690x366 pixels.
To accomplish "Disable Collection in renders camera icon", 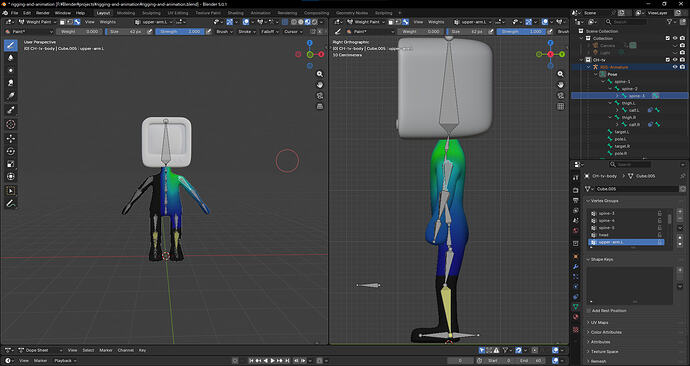I will [682, 38].
